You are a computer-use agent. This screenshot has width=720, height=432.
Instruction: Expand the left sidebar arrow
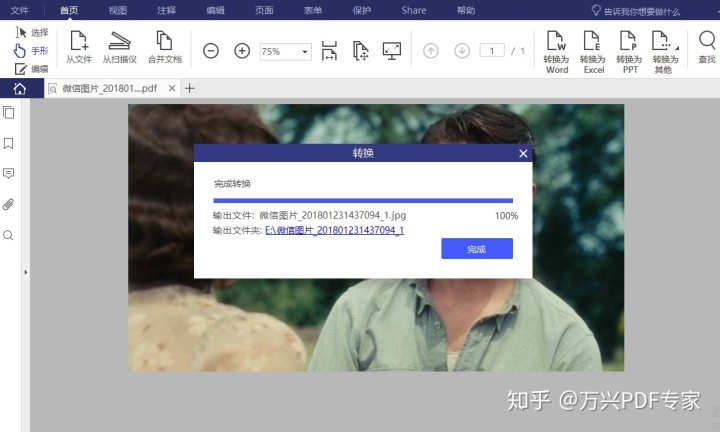26,272
